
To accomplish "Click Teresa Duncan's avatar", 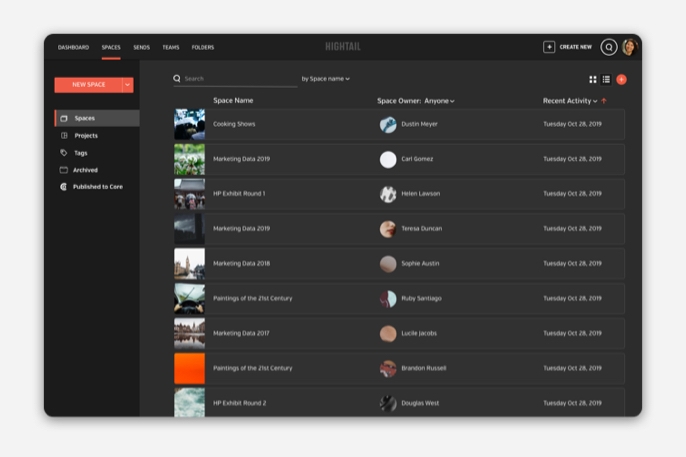I will pyautogui.click(x=388, y=229).
